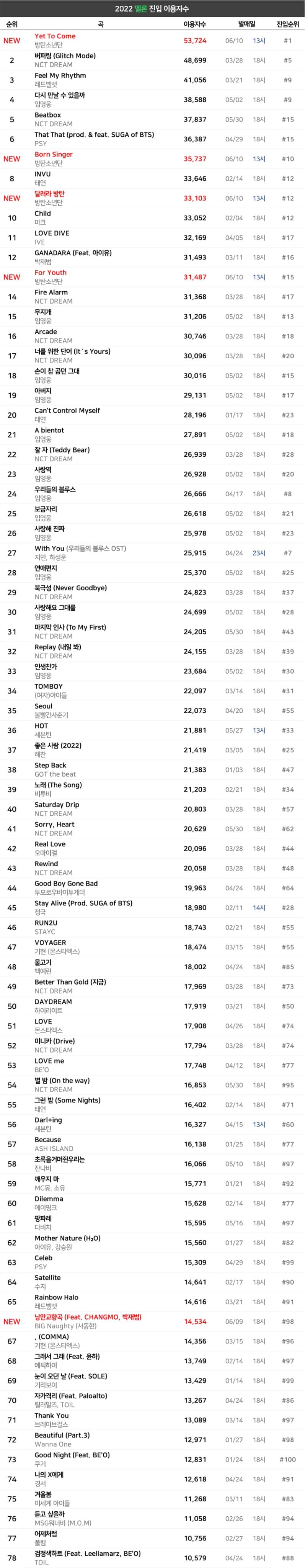Screen dimensions: 305x1568
Task: Open the "검정색하트 (Feat. Leellamarz, BE'O)" song
Action: point(87,1553)
